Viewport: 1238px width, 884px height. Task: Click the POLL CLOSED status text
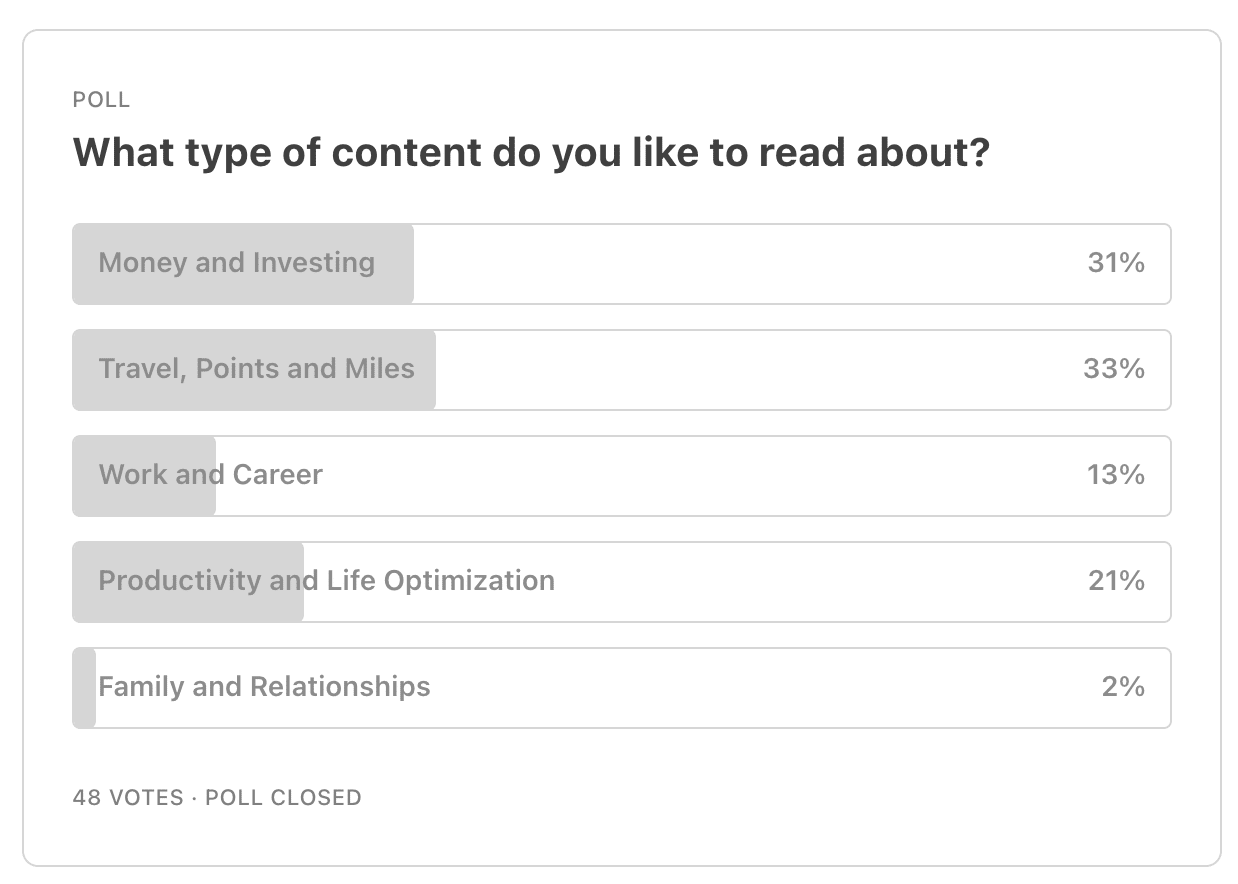(284, 798)
